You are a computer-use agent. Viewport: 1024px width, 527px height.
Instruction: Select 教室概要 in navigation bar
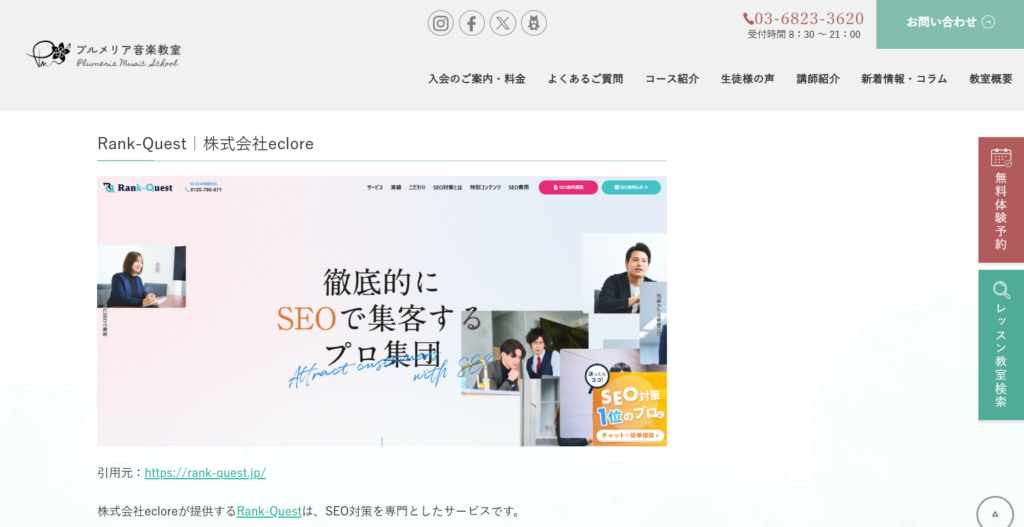[x=990, y=79]
